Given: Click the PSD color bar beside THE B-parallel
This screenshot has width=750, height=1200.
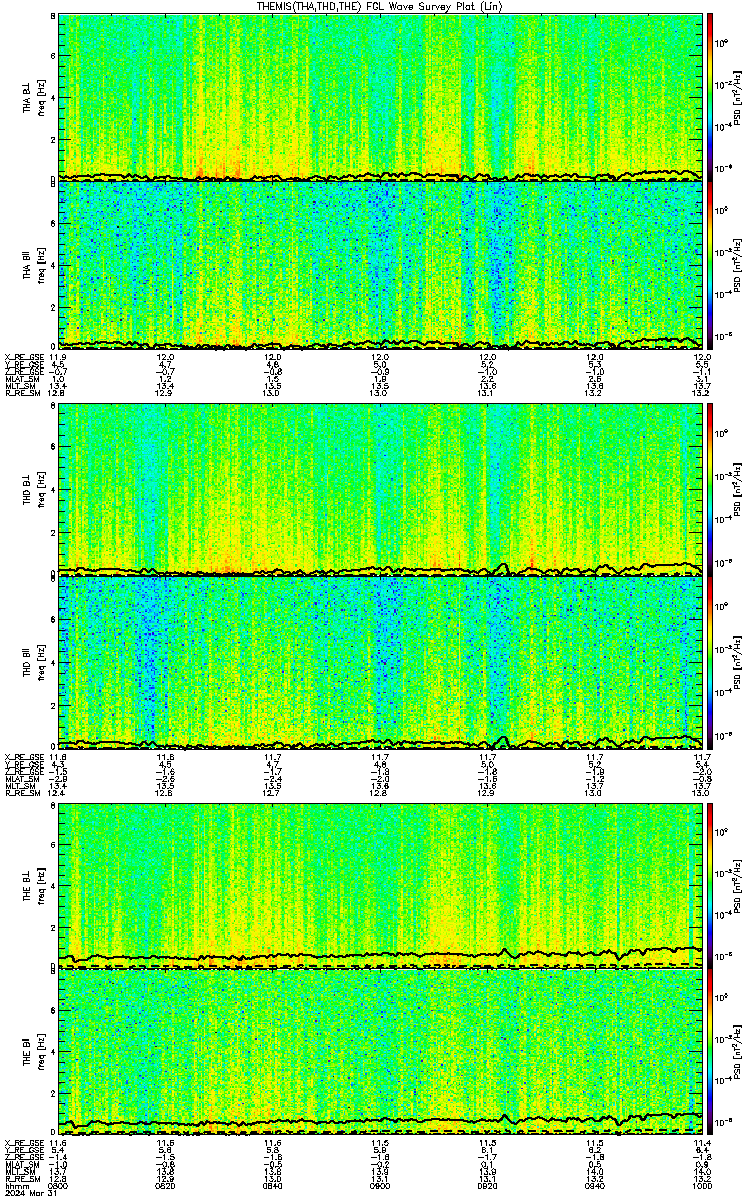Looking at the screenshot, I should (710, 1051).
